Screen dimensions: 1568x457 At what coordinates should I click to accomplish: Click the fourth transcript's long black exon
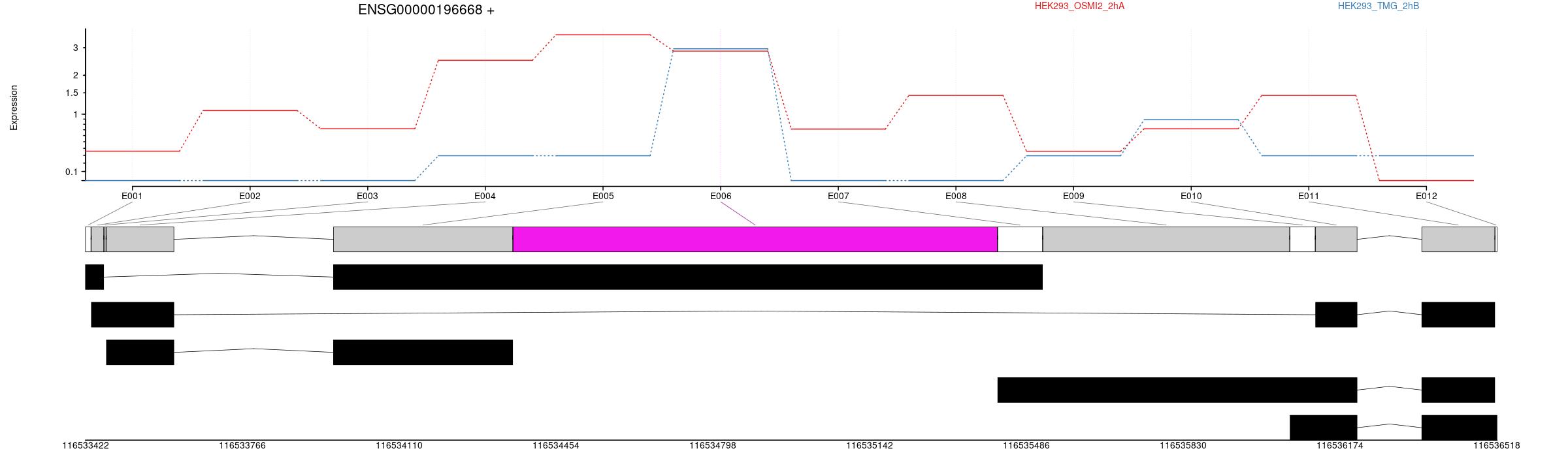tap(1177, 390)
